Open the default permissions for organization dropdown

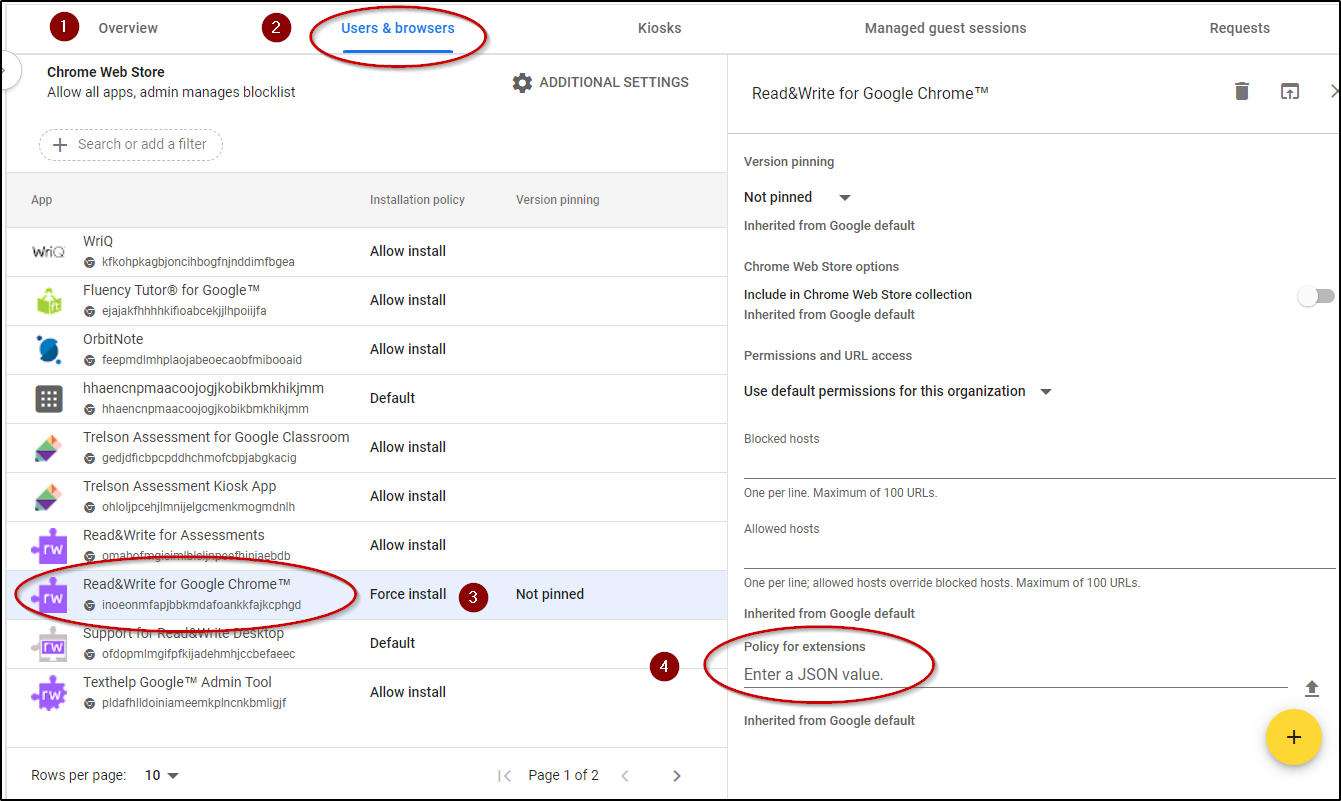click(898, 392)
